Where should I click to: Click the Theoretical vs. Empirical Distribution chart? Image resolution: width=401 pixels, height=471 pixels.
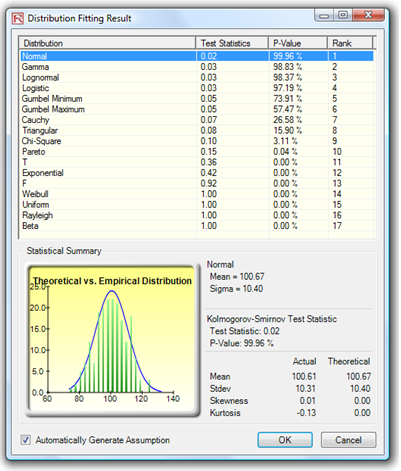[x=112, y=339]
